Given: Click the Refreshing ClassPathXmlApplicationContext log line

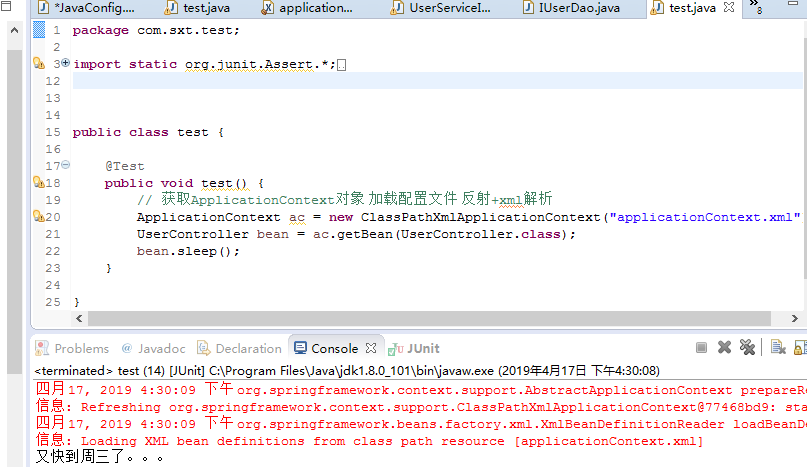Looking at the screenshot, I should [420, 407].
